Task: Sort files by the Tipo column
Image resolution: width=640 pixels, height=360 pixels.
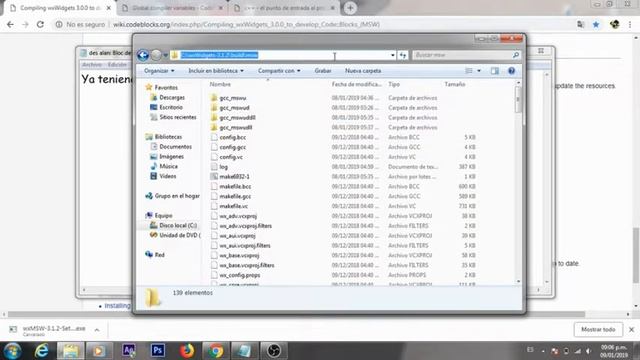Action: point(394,84)
